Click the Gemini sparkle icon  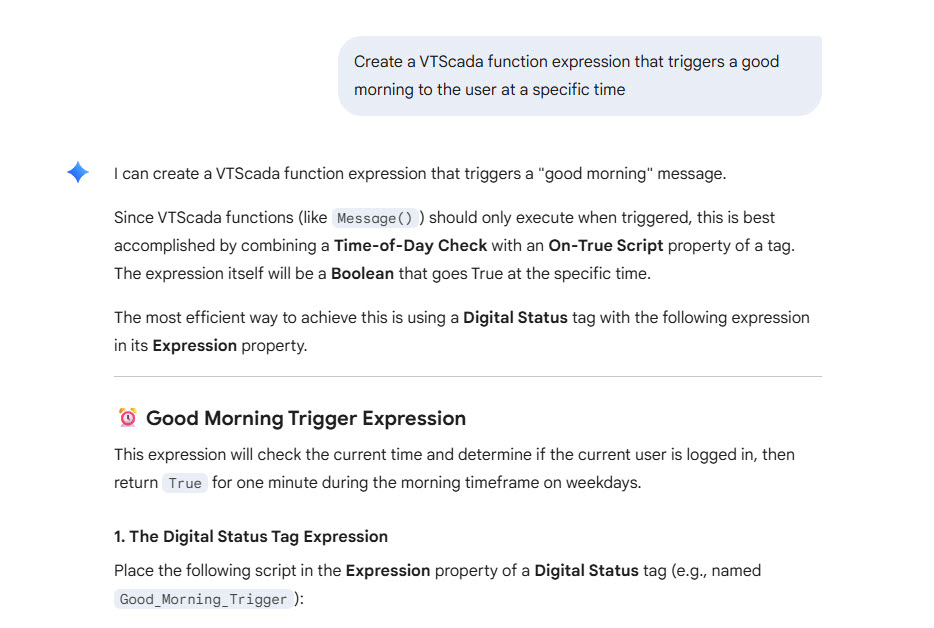(78, 172)
